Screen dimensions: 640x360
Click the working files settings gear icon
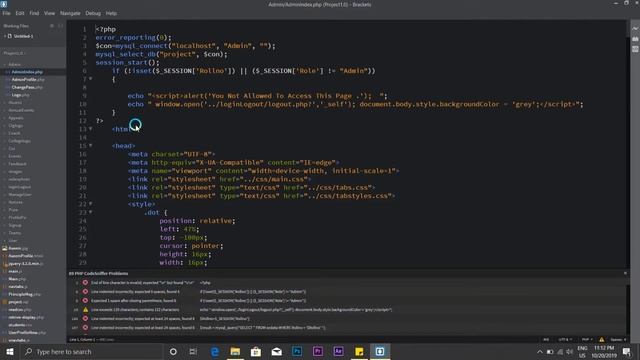(52, 26)
